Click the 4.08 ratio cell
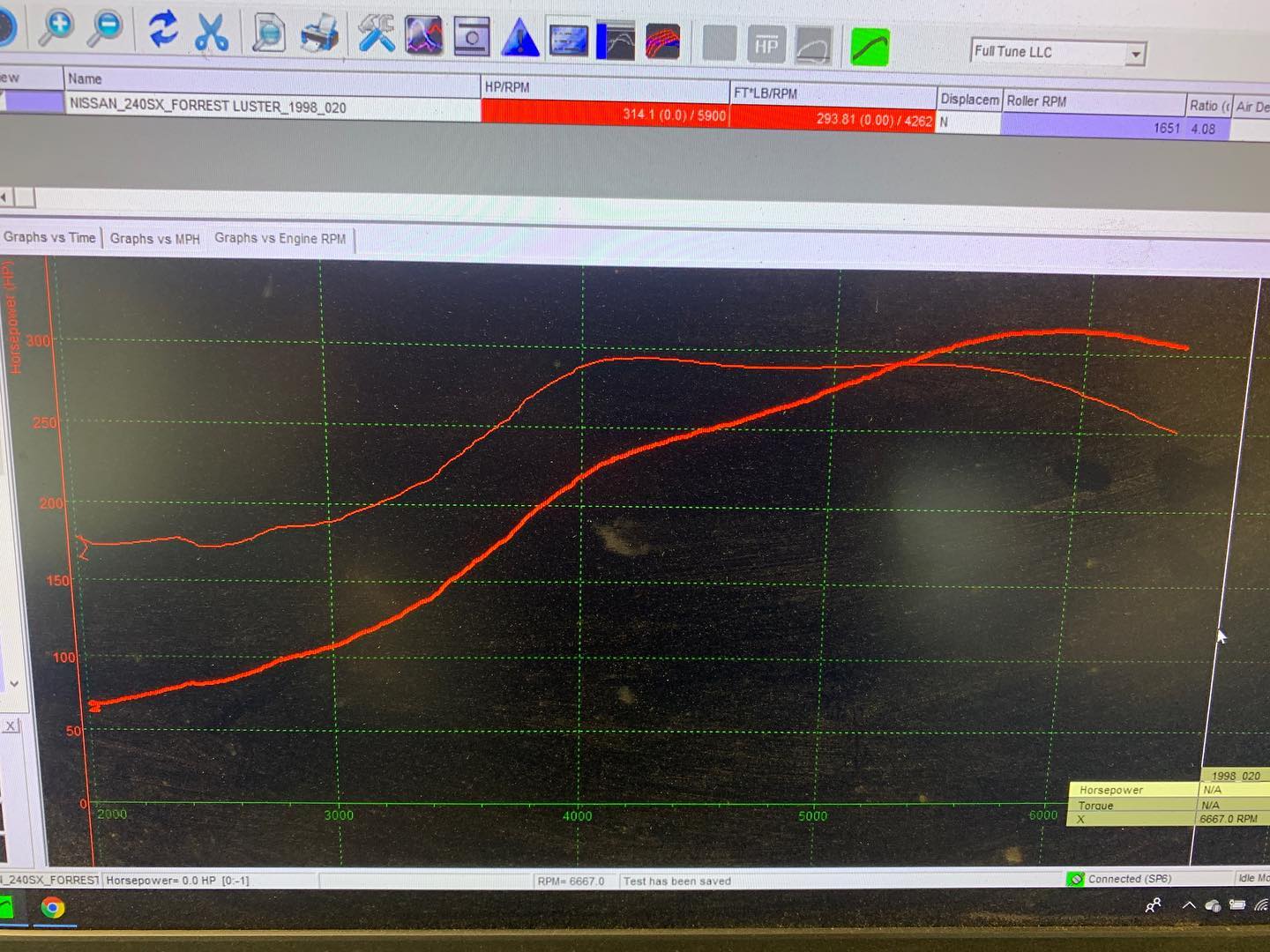 1207,129
